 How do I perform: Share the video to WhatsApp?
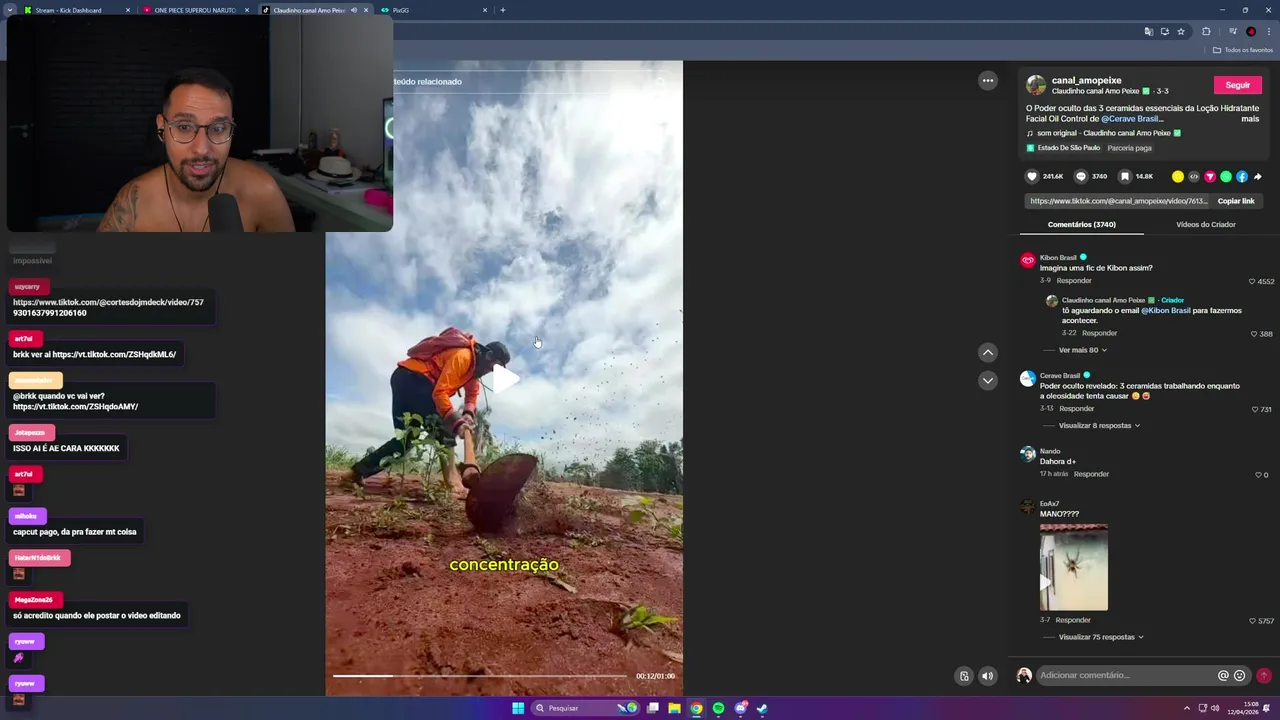pos(1226,177)
